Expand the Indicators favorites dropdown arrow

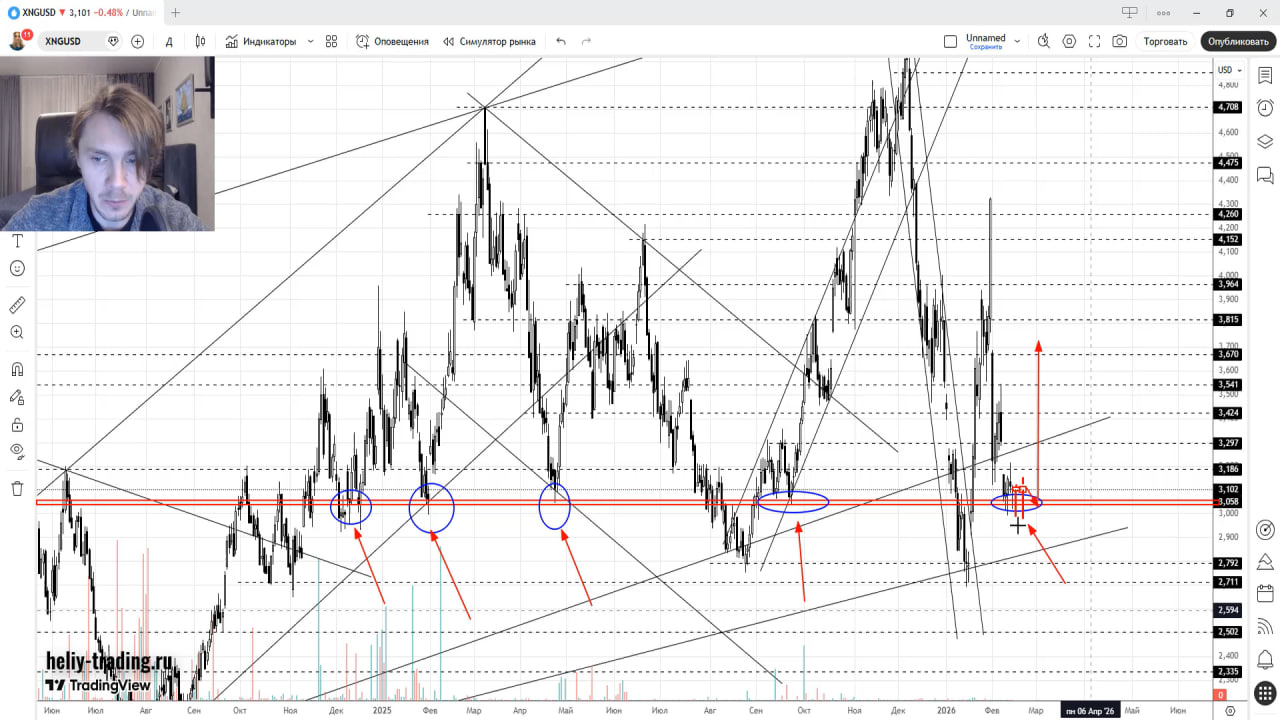(310, 41)
